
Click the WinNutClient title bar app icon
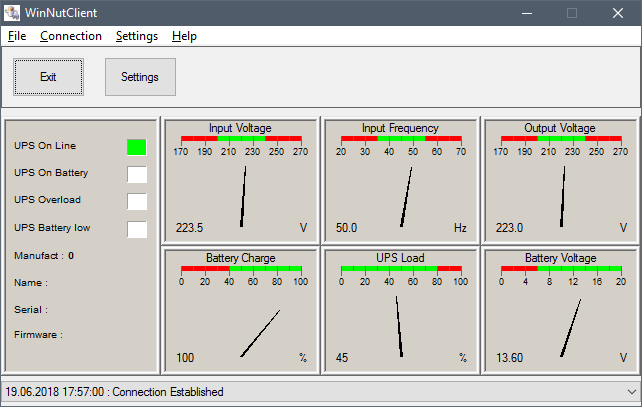[13, 13]
